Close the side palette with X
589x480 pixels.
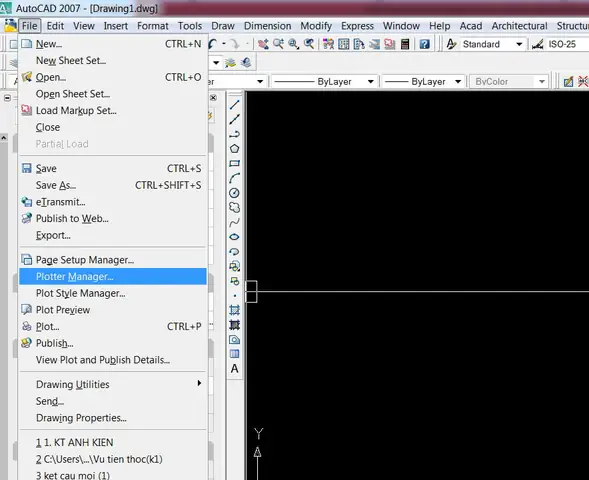pyautogui.click(x=213, y=98)
